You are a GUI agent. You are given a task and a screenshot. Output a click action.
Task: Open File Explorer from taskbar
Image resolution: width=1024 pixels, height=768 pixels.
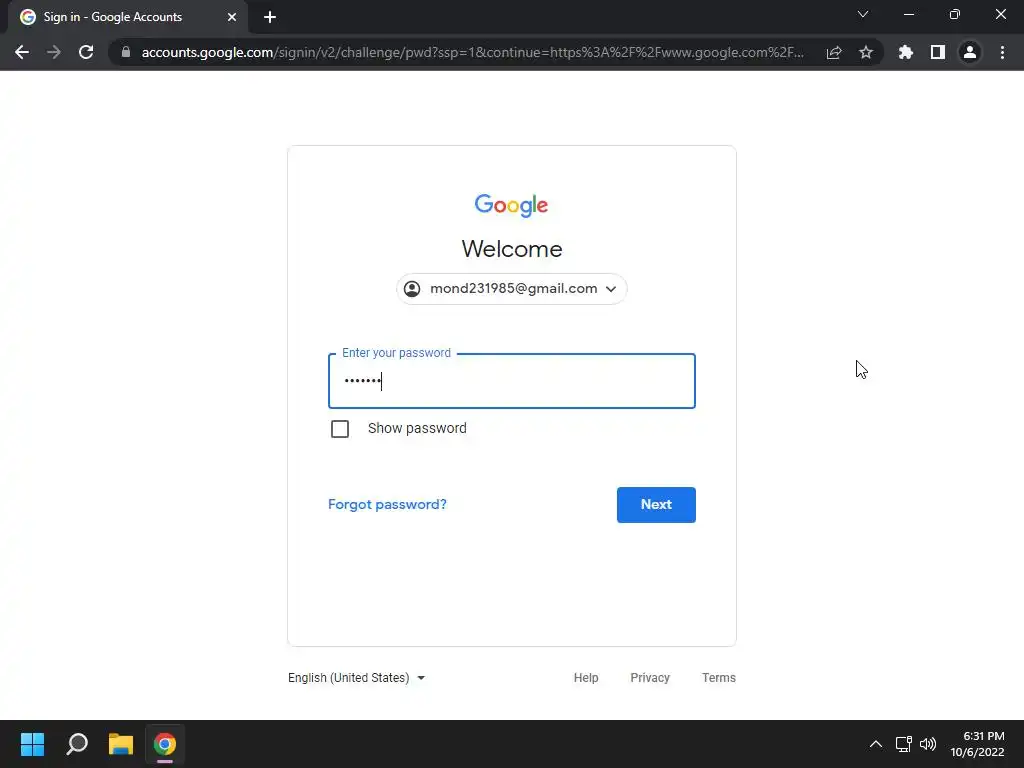(x=121, y=744)
